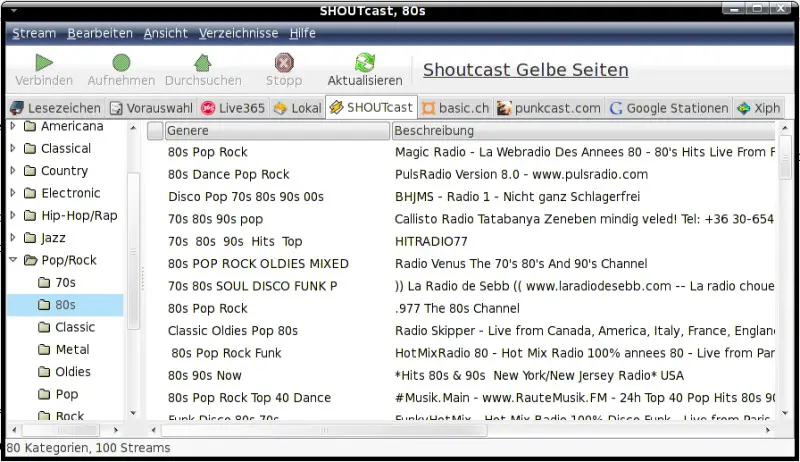Click the stream list horizontal scroll right arrow
Image resolution: width=800 pixels, height=462 pixels.
[768, 430]
